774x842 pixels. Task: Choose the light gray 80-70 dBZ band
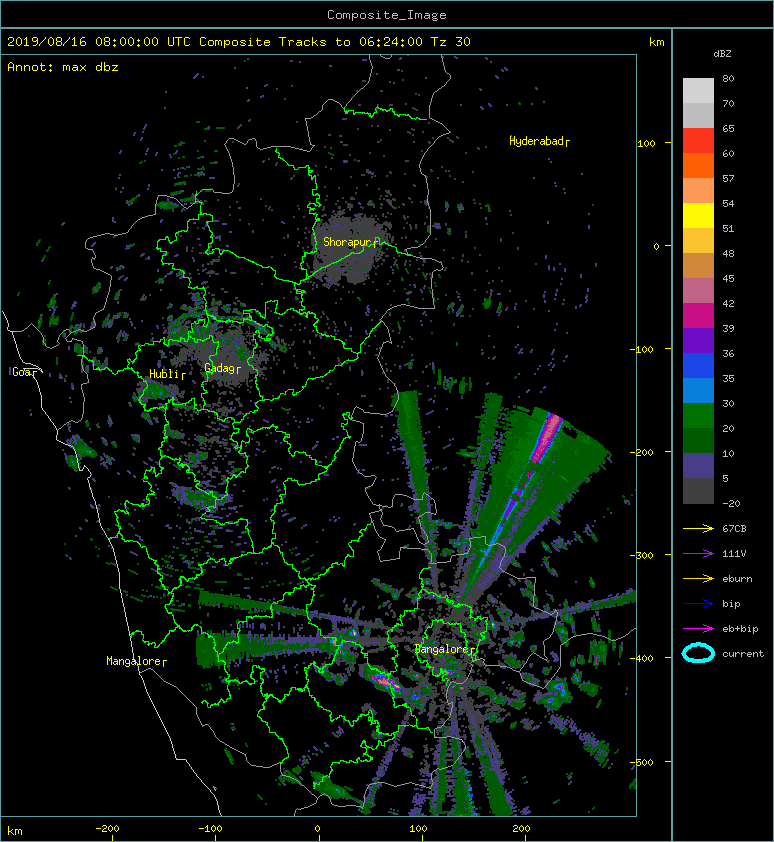(x=698, y=91)
